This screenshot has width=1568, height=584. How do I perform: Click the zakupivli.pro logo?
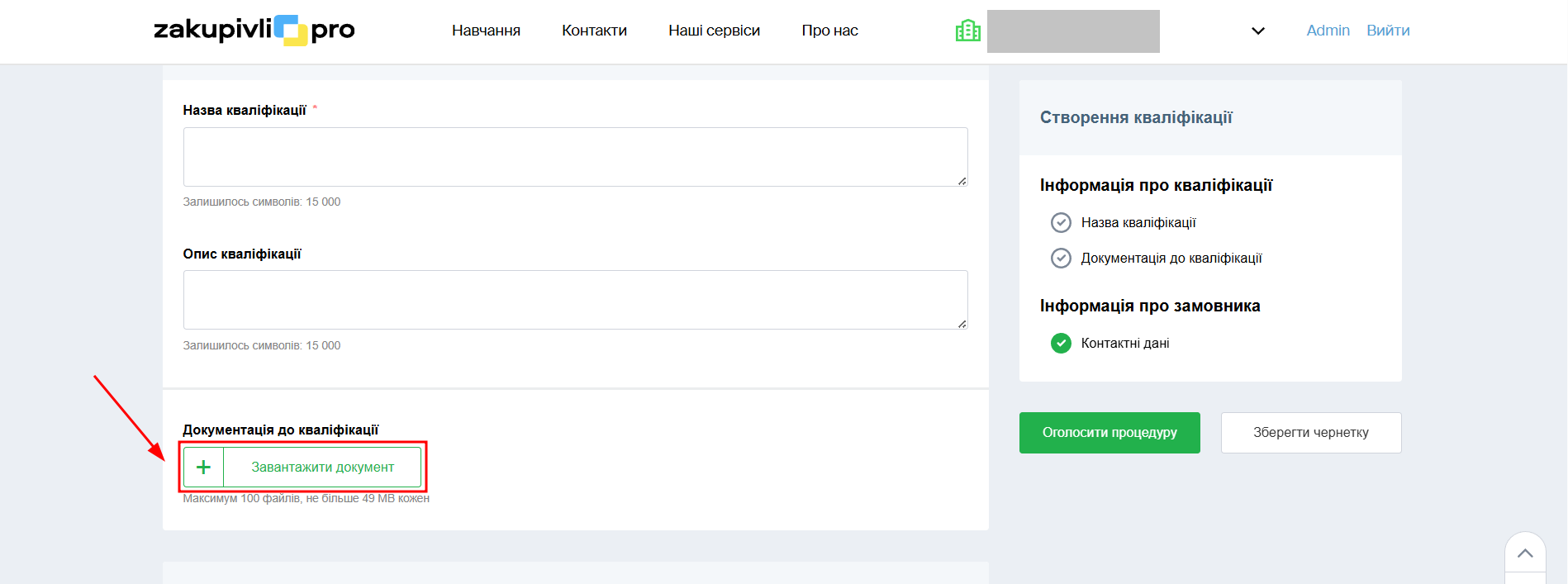pos(254,31)
